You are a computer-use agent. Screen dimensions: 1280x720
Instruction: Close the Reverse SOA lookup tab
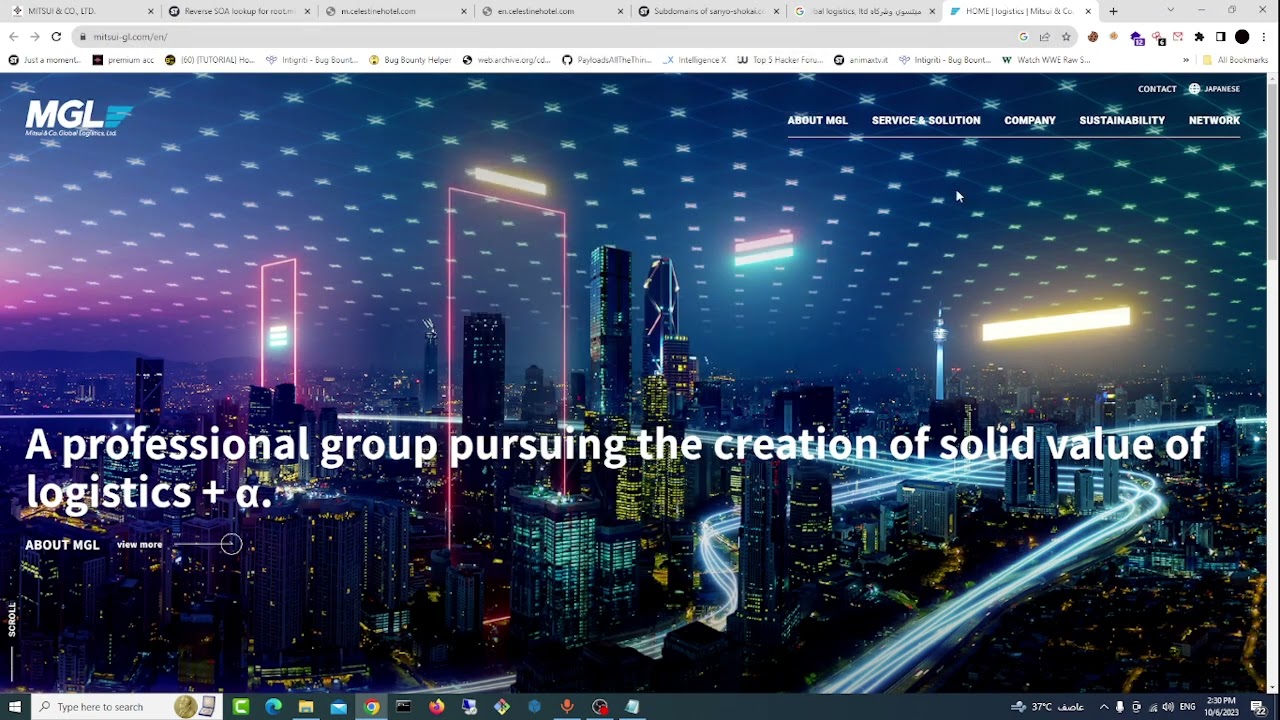(307, 11)
